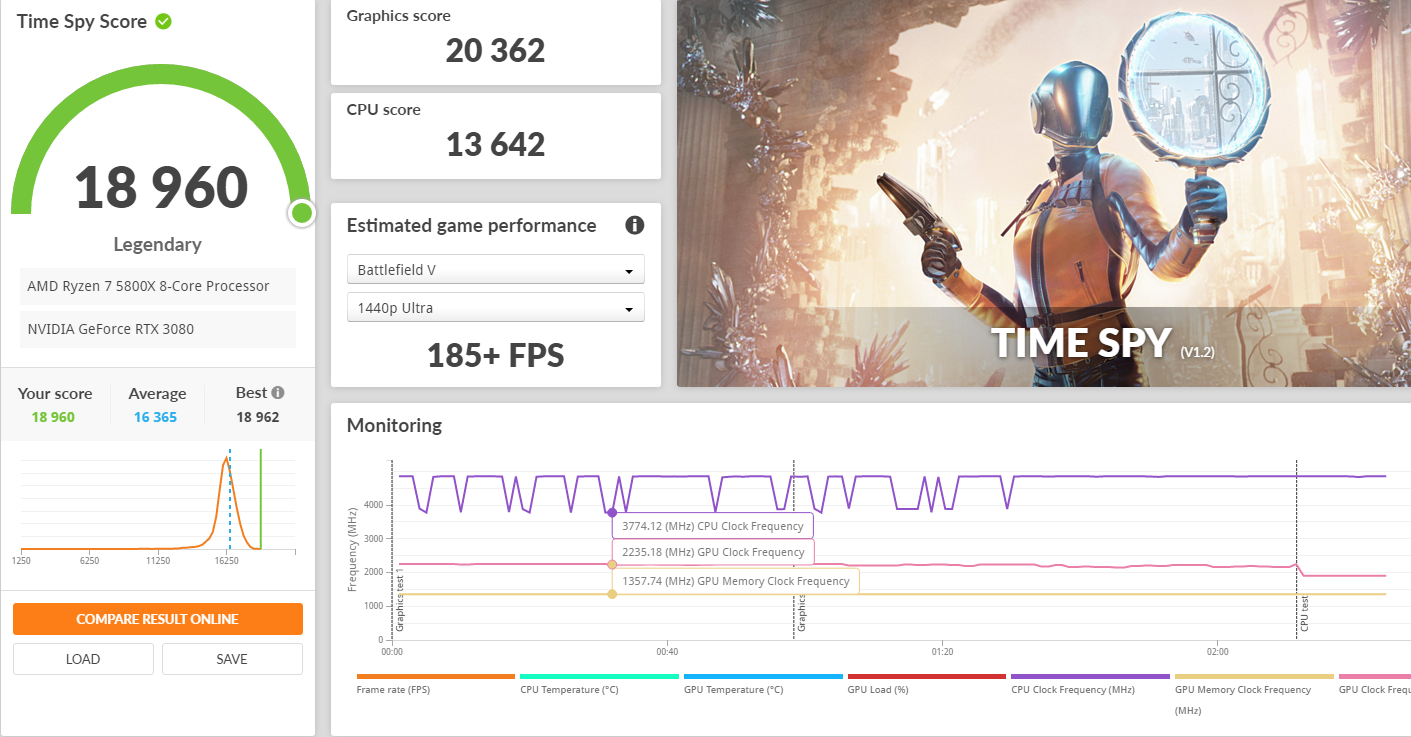Click the LOAD button
This screenshot has height=737, width=1411.
(x=83, y=659)
